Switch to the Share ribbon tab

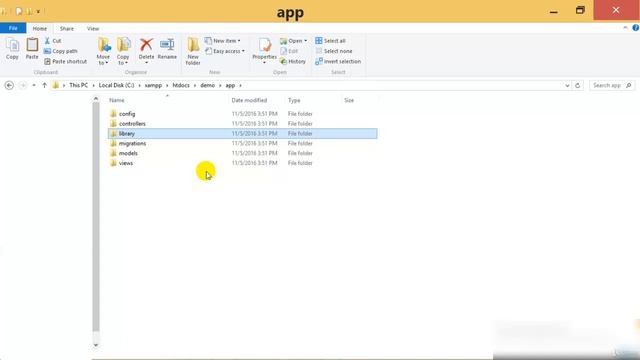click(67, 29)
